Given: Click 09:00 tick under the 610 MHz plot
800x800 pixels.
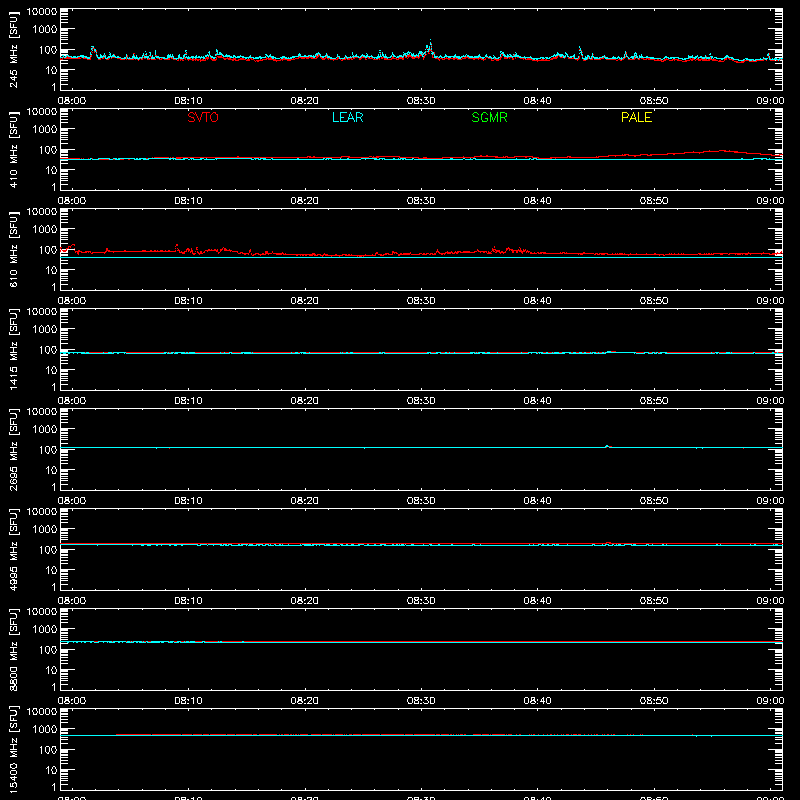Looking at the screenshot, I should click(770, 301).
